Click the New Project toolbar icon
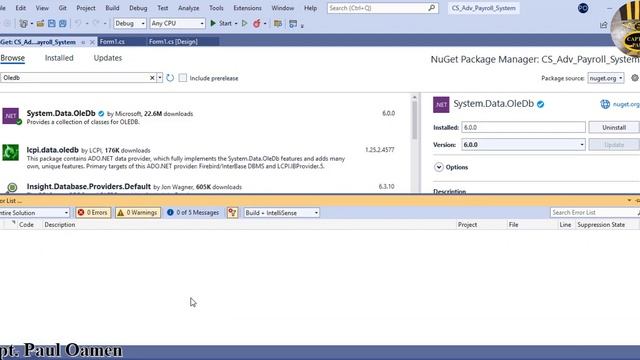The image size is (640, 360). (x=23, y=24)
